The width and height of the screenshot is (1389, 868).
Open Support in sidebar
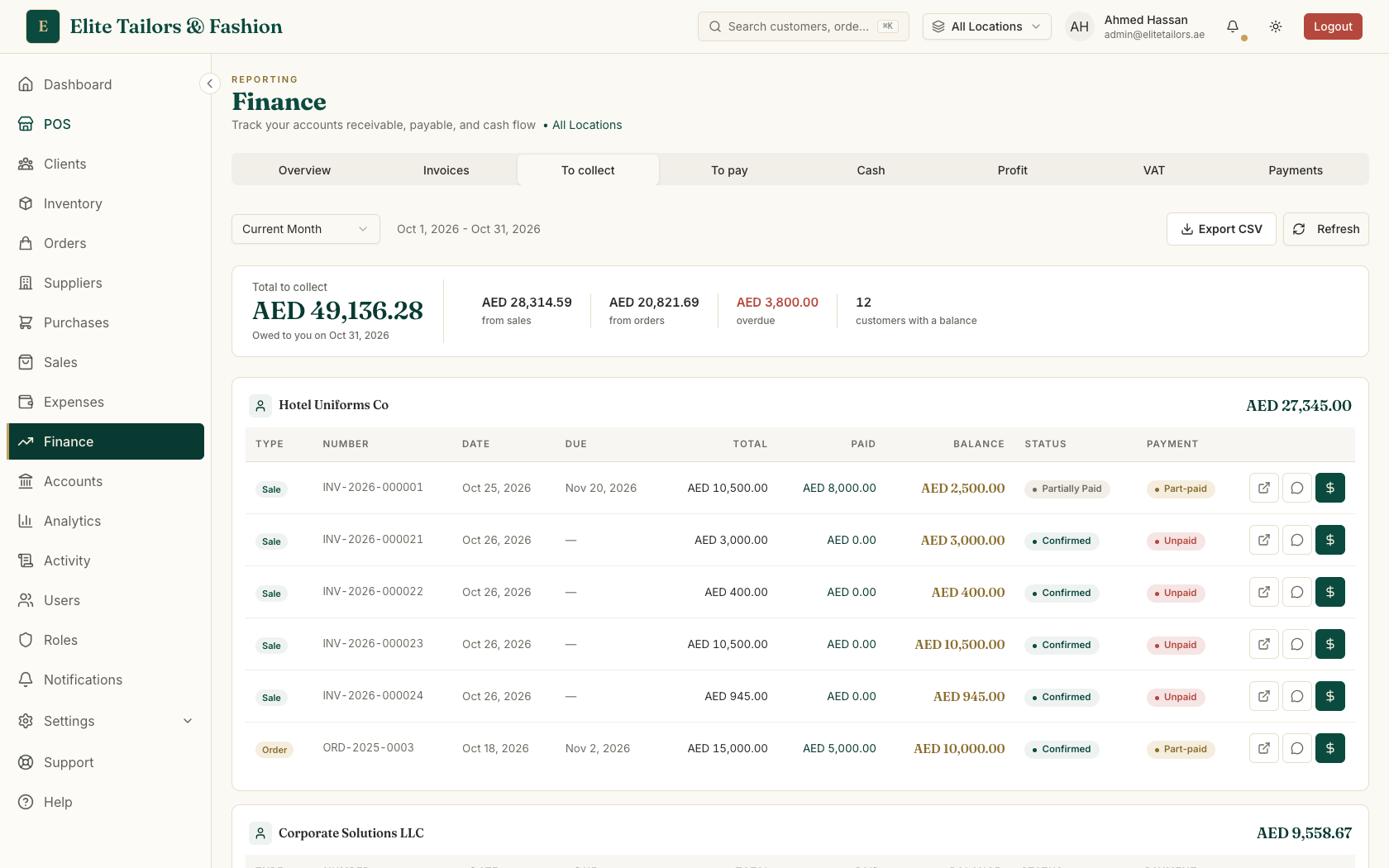[106, 762]
